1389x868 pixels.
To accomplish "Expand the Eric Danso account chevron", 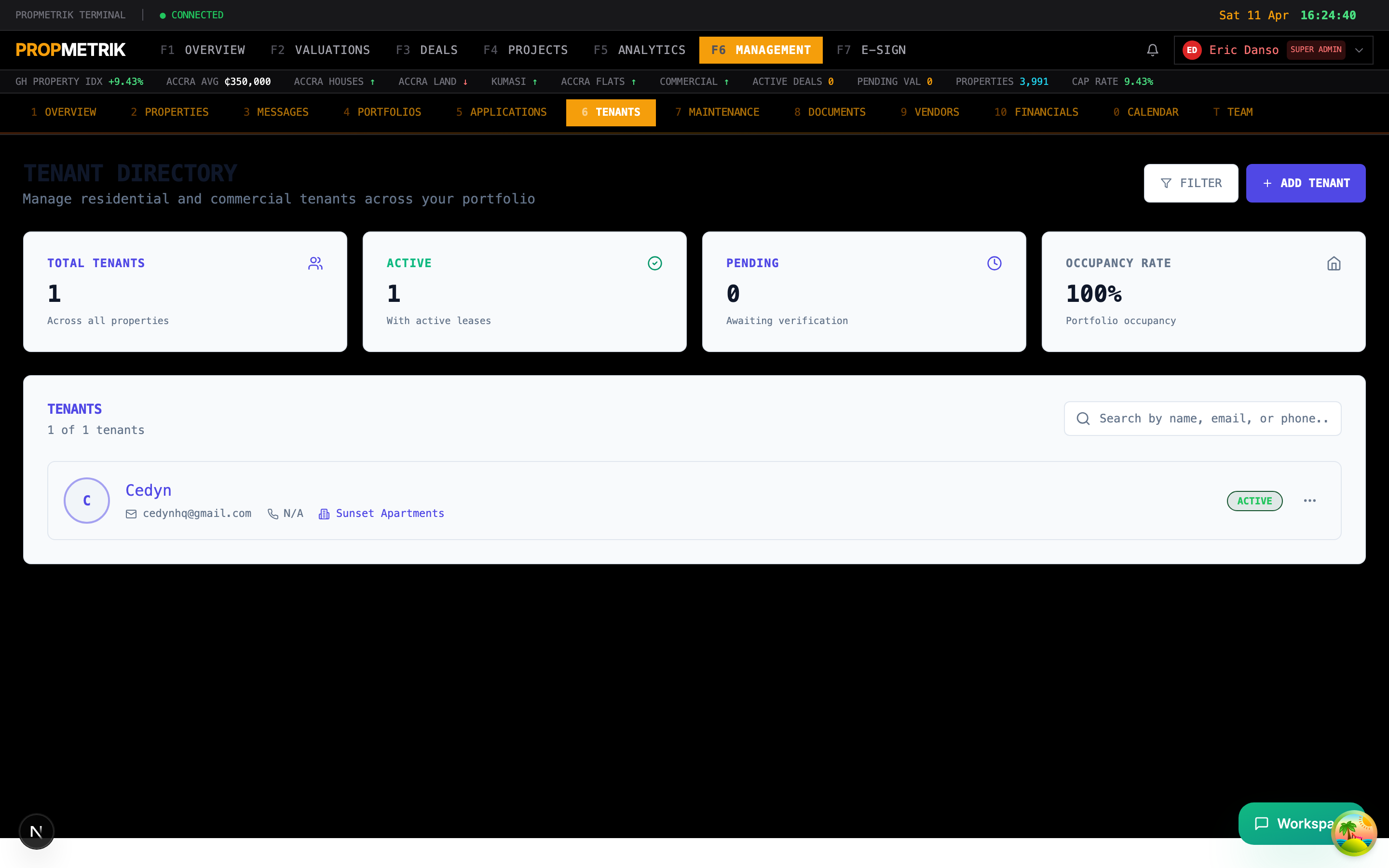I will click(x=1359, y=50).
